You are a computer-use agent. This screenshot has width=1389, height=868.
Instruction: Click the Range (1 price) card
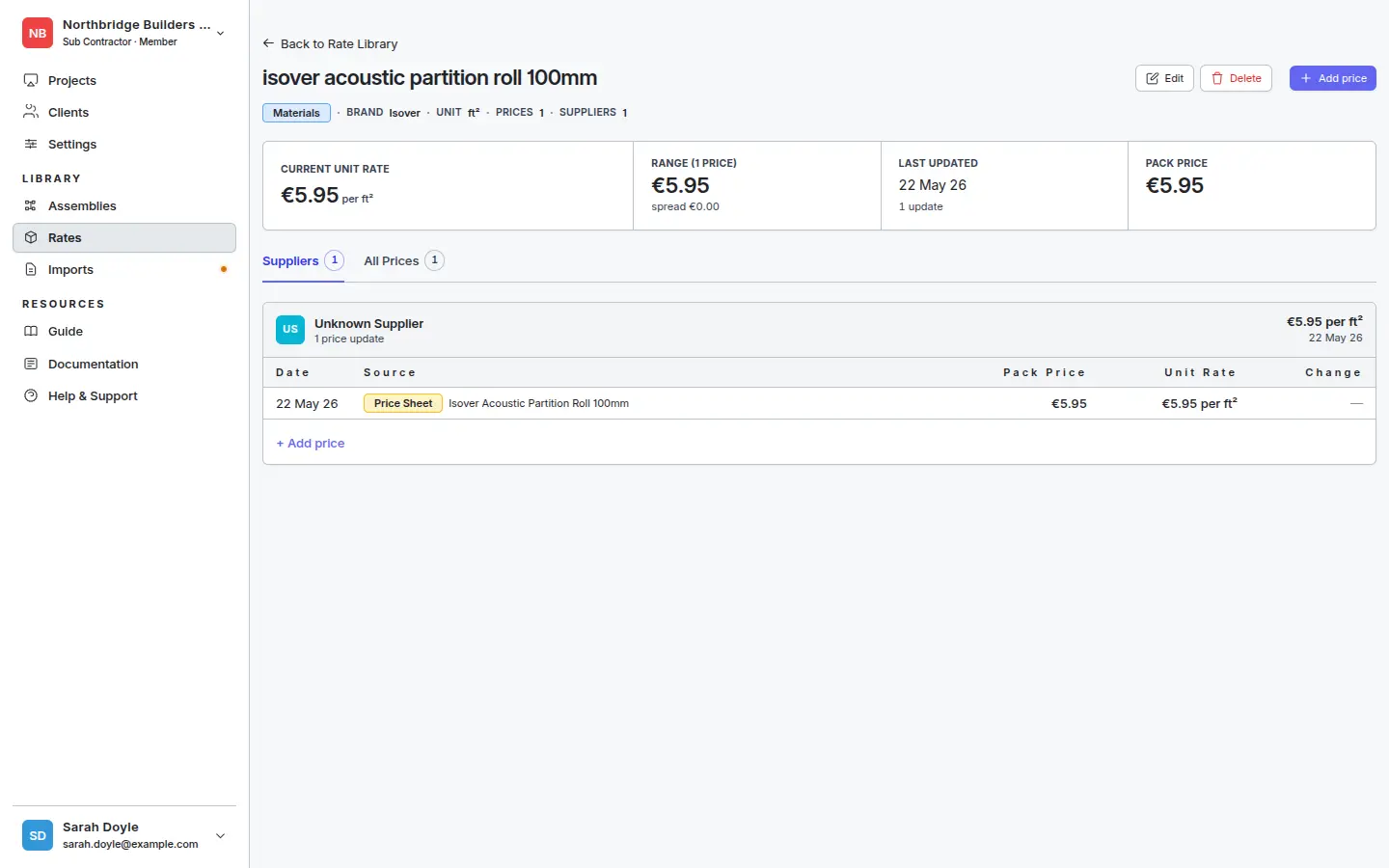pyautogui.click(x=757, y=185)
